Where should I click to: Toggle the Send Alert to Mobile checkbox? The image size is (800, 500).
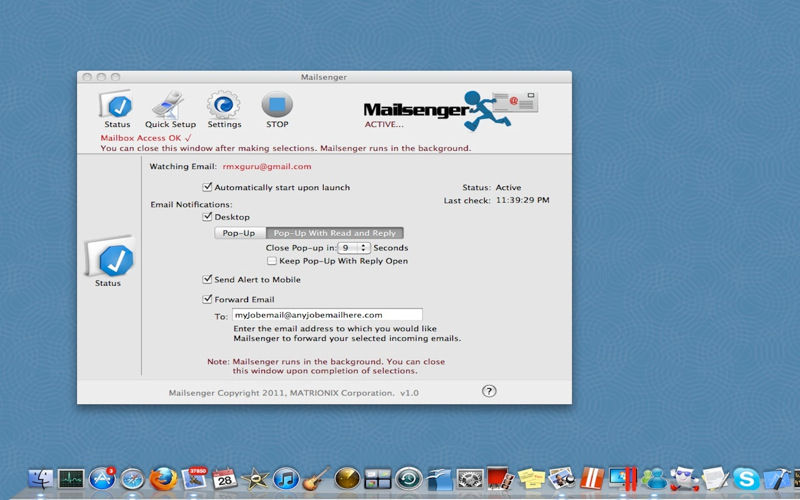click(208, 280)
